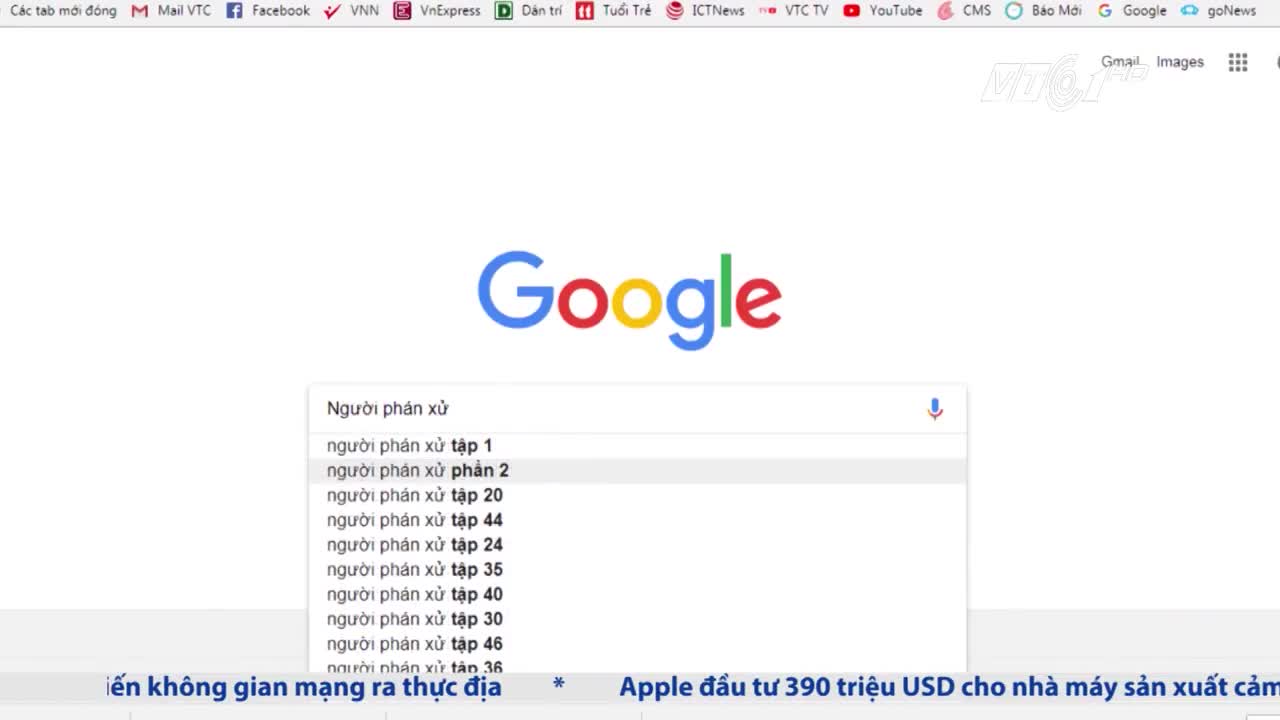Open the Mail VTC bookmark
Viewport: 1280px width, 720px height.
click(x=172, y=11)
